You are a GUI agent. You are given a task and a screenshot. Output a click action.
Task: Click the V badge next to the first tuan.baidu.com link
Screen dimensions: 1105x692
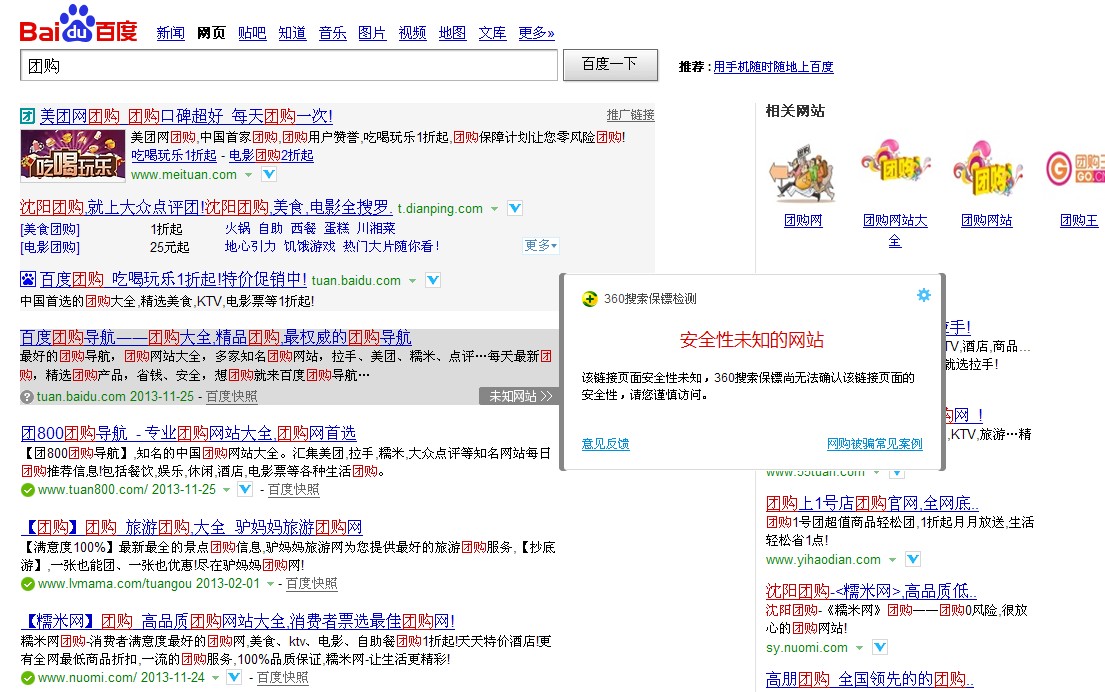pyautogui.click(x=433, y=280)
